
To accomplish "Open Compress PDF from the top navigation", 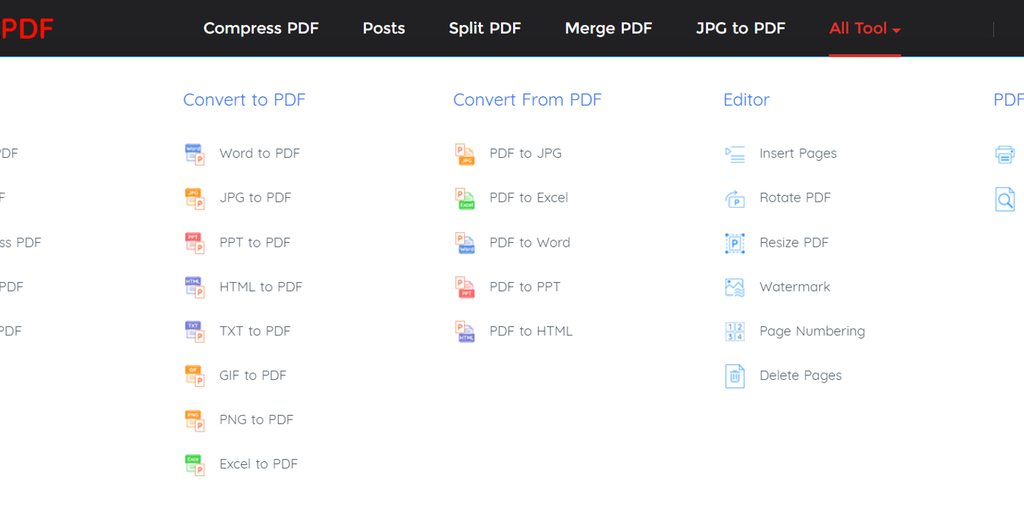I will (x=261, y=28).
